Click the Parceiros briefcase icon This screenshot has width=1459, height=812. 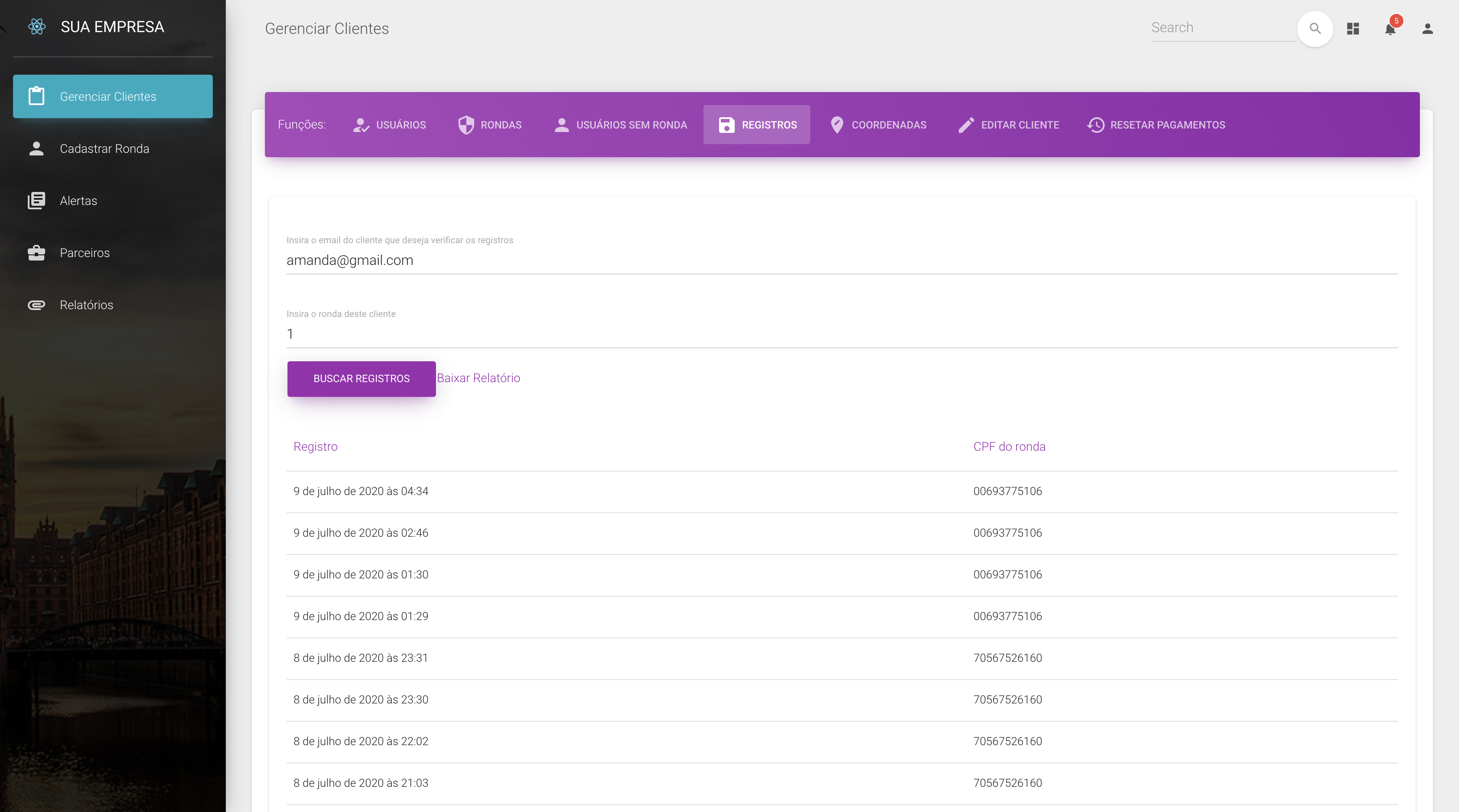pos(37,253)
